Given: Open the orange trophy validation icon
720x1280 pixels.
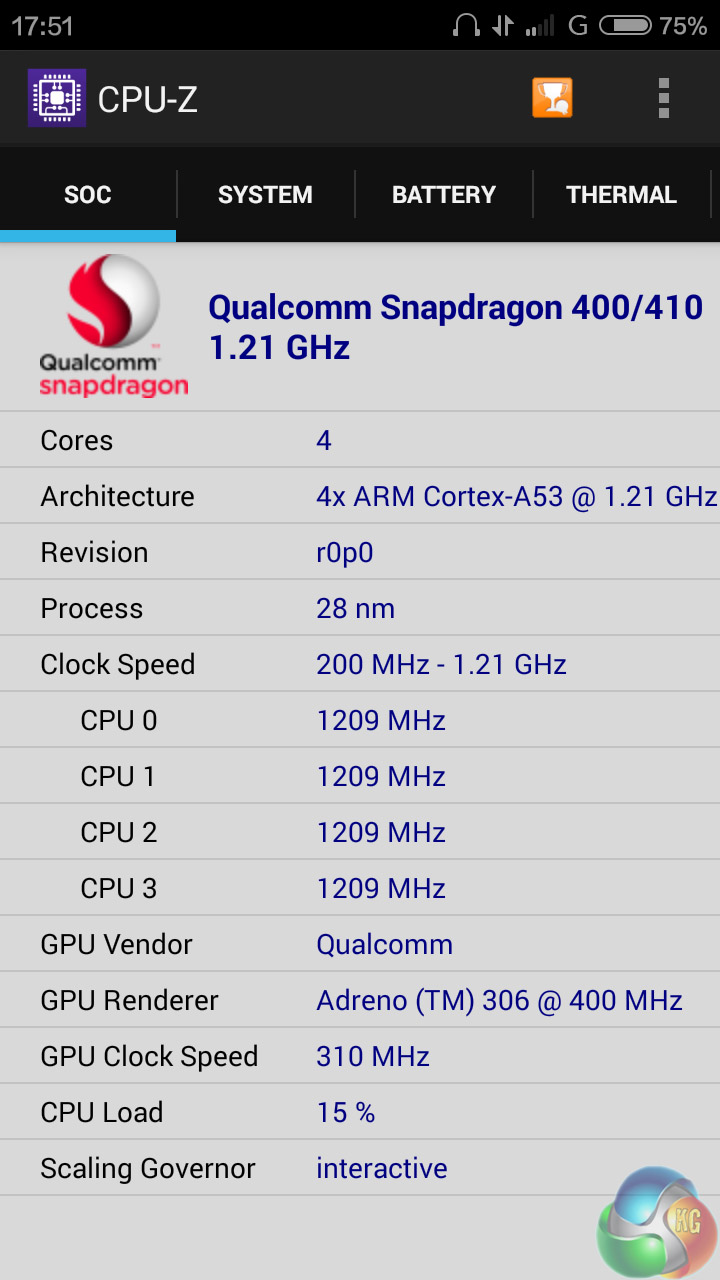Looking at the screenshot, I should coord(552,98).
